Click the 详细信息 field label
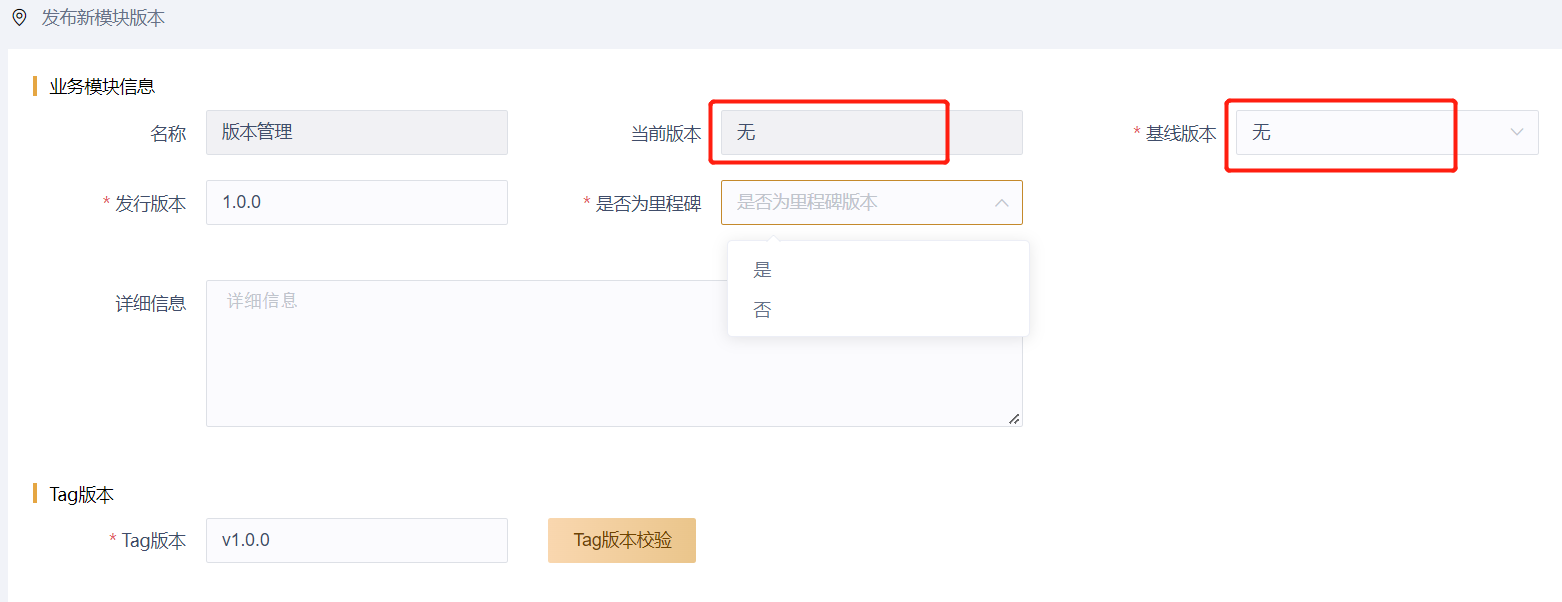 point(151,304)
